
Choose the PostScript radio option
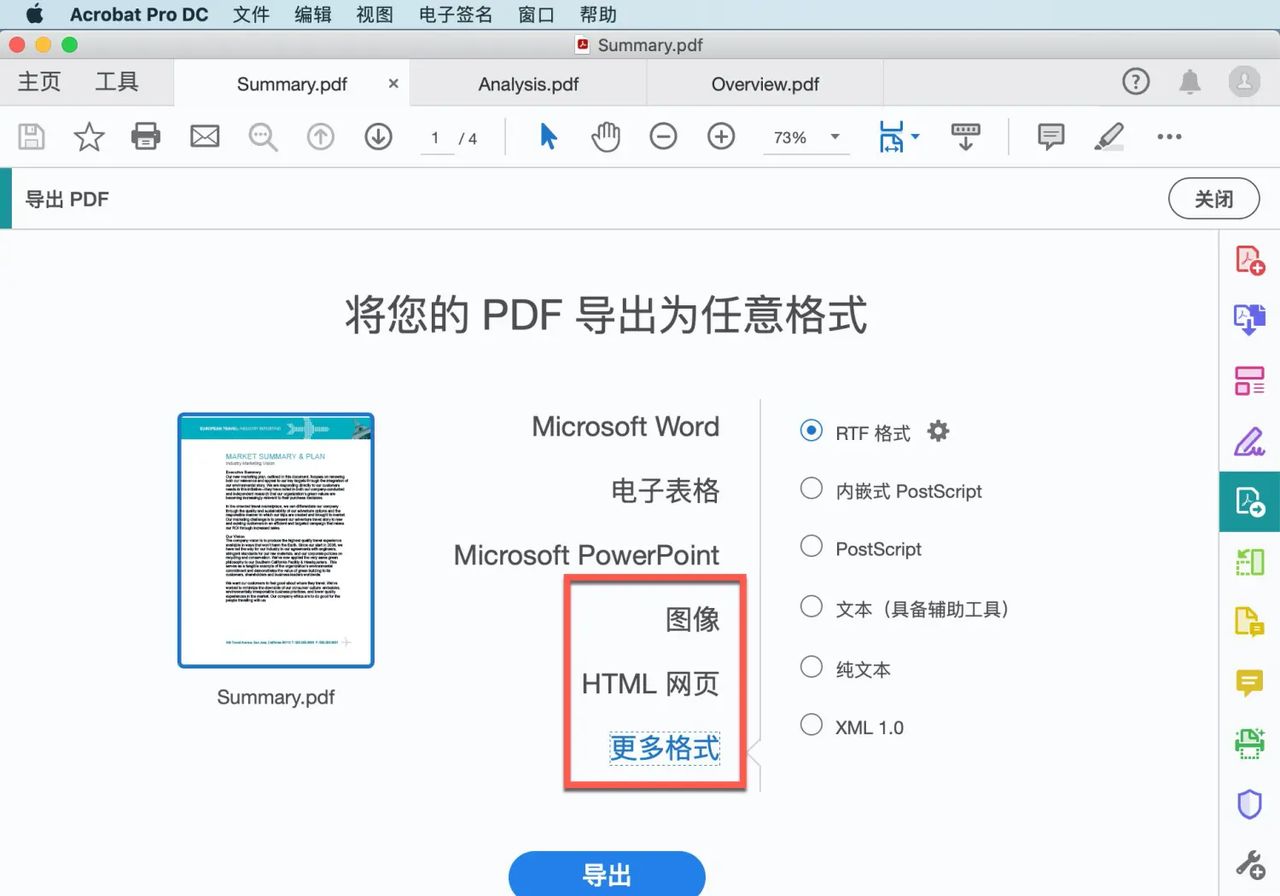(x=811, y=546)
